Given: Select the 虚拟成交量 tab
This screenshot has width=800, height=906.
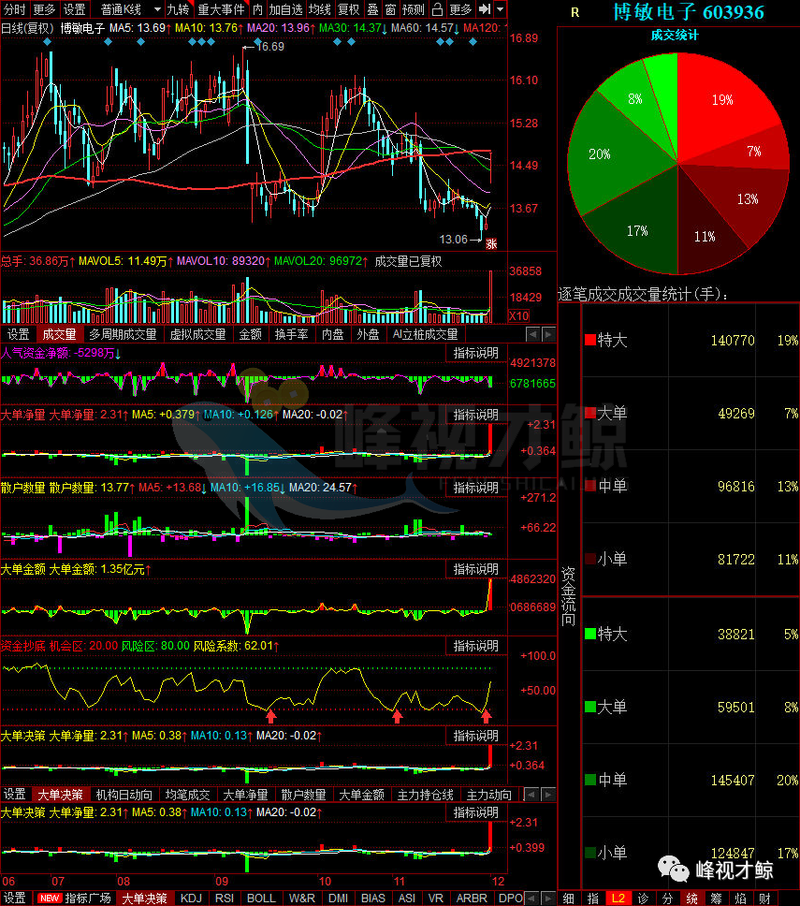Looking at the screenshot, I should [x=198, y=334].
